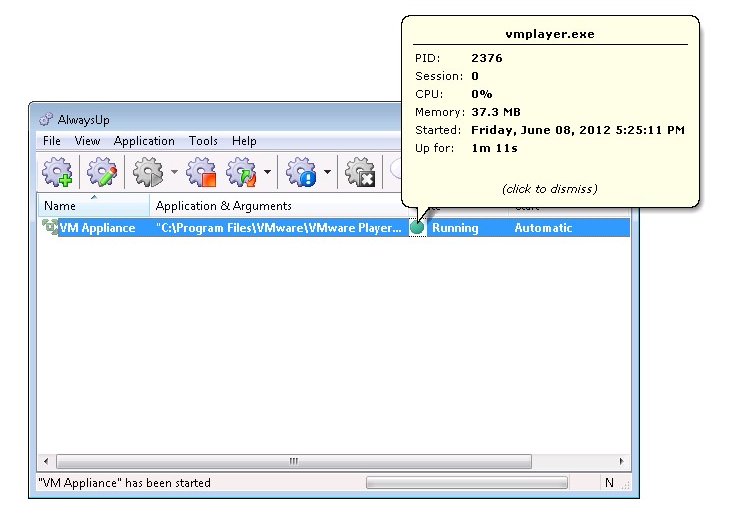Click the vmplayer.exe balloon title

pos(550,34)
